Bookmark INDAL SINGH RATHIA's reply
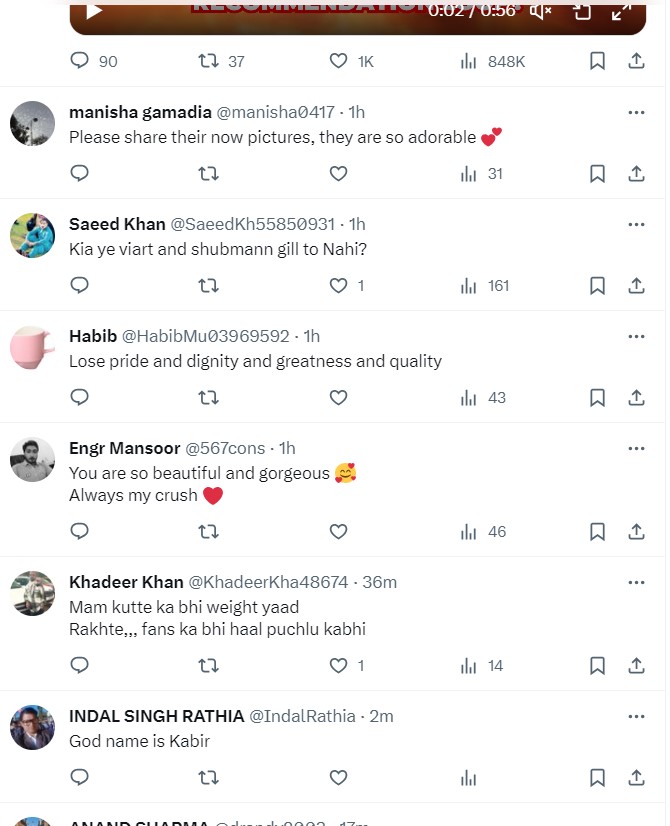This screenshot has width=670, height=826. [597, 777]
